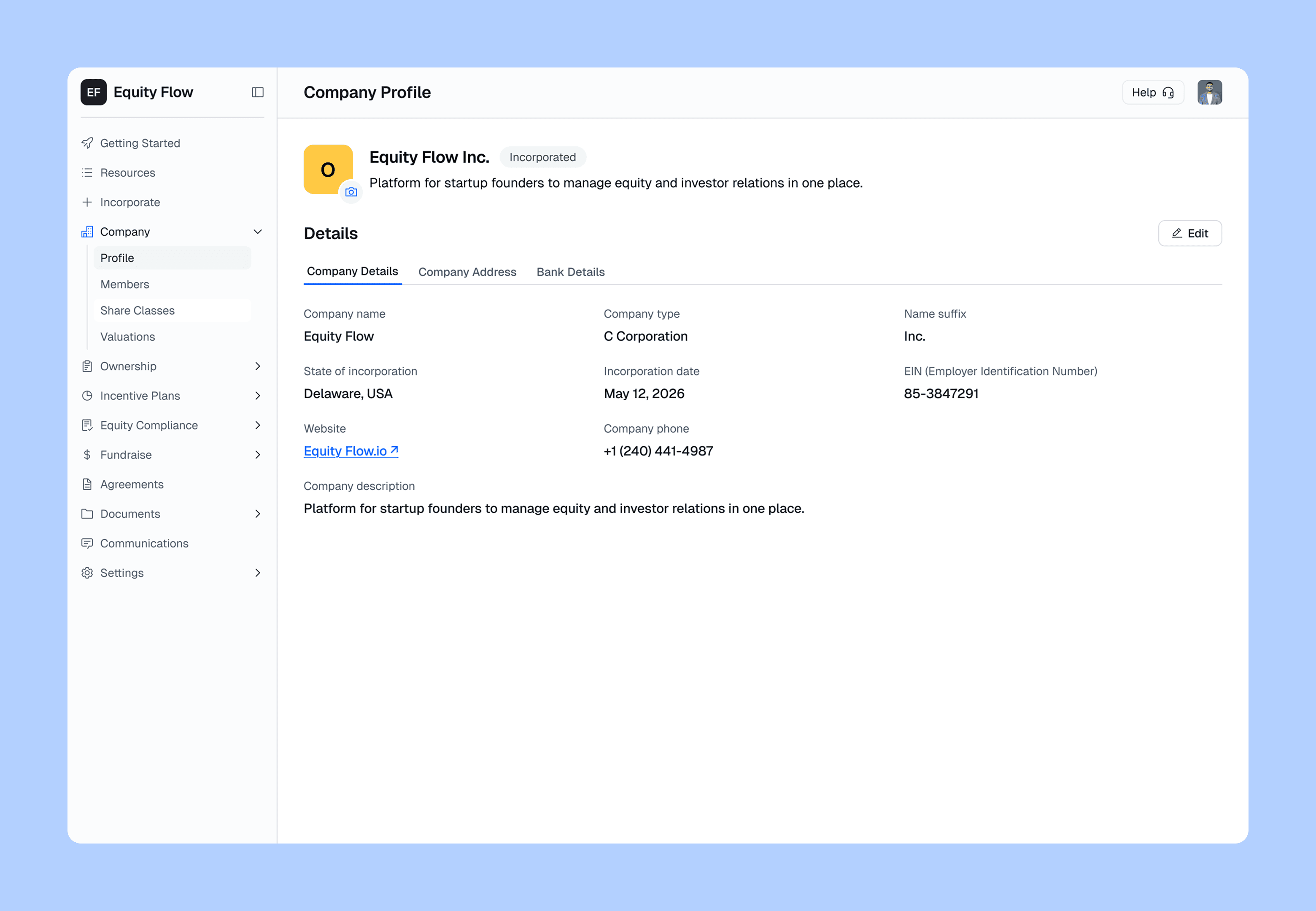The image size is (1316, 911).
Task: Click the Company Profile page title
Action: click(367, 92)
